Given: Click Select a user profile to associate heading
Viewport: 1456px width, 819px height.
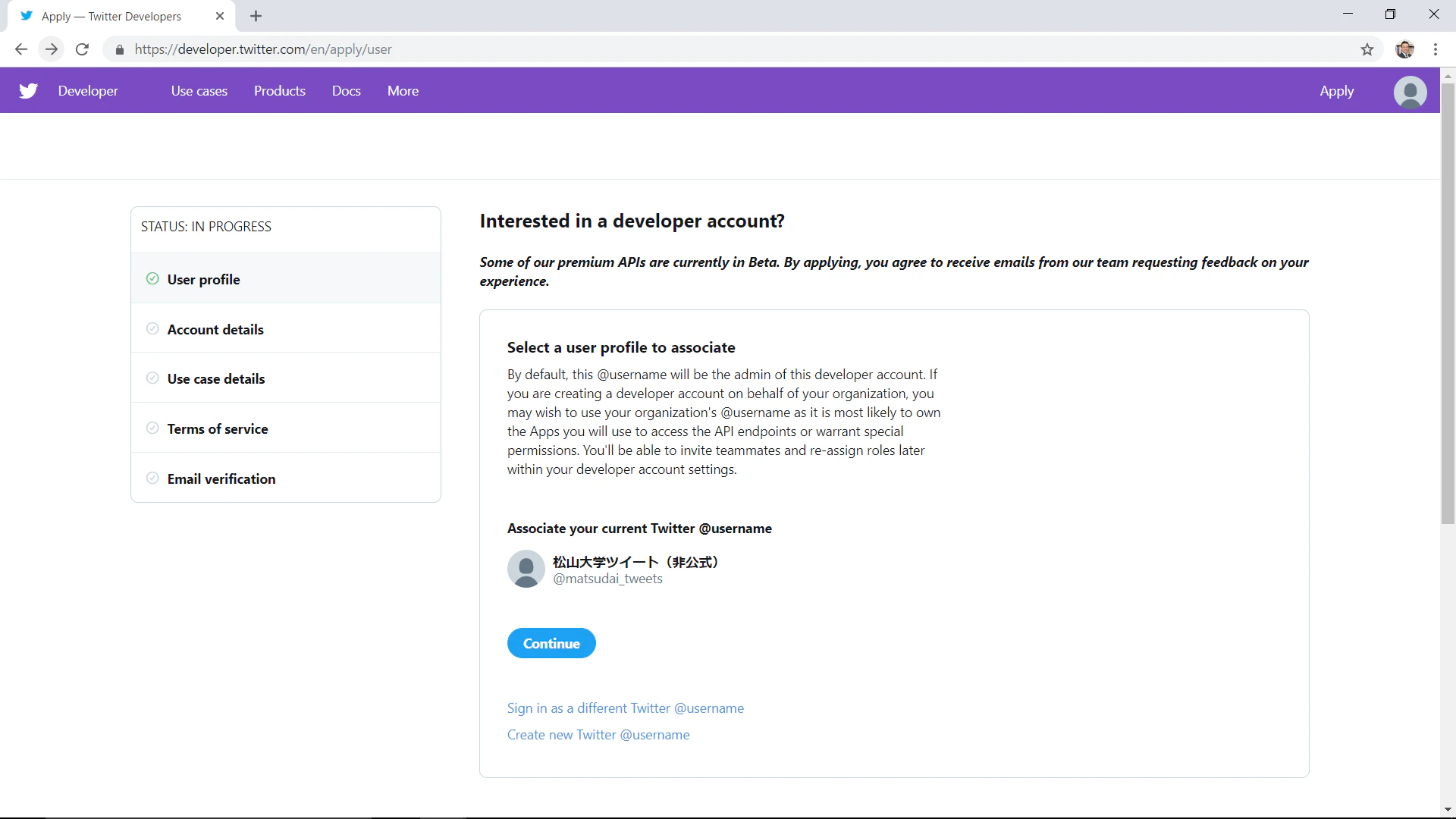Looking at the screenshot, I should tap(621, 347).
